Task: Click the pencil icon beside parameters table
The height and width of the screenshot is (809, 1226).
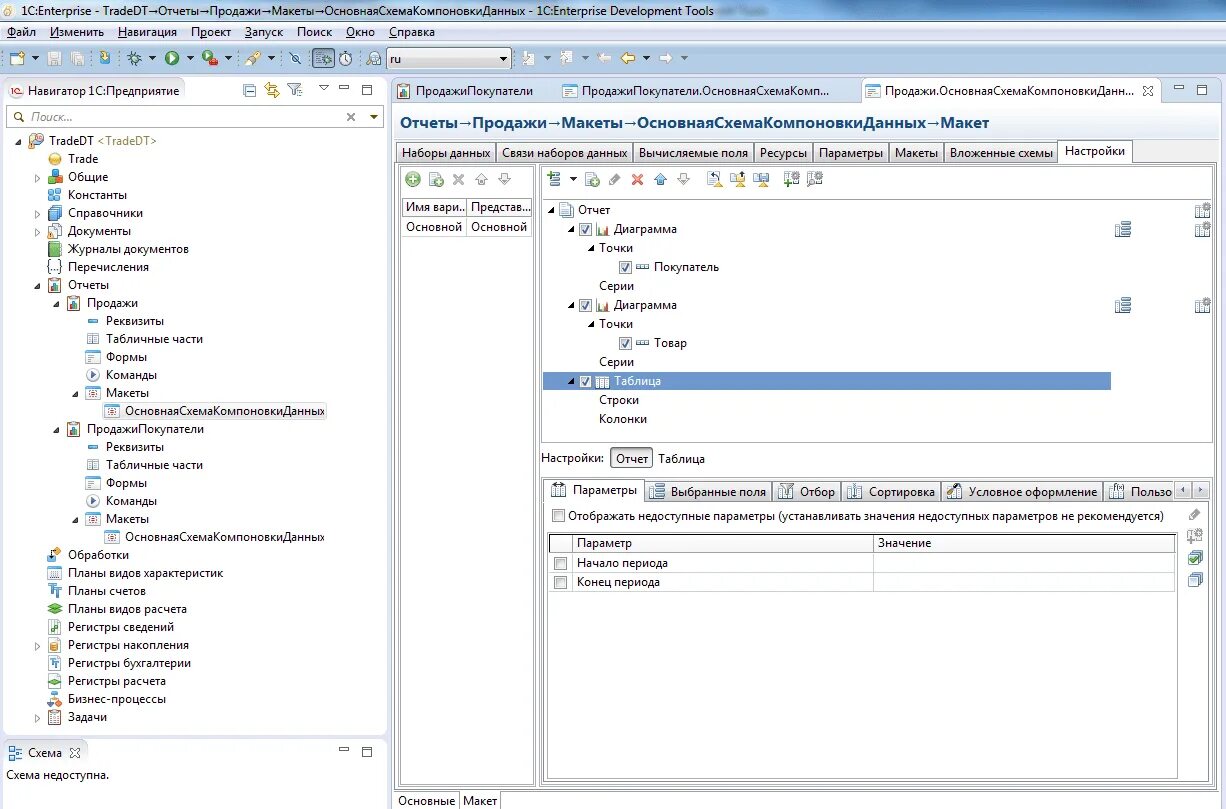Action: pos(1195,514)
